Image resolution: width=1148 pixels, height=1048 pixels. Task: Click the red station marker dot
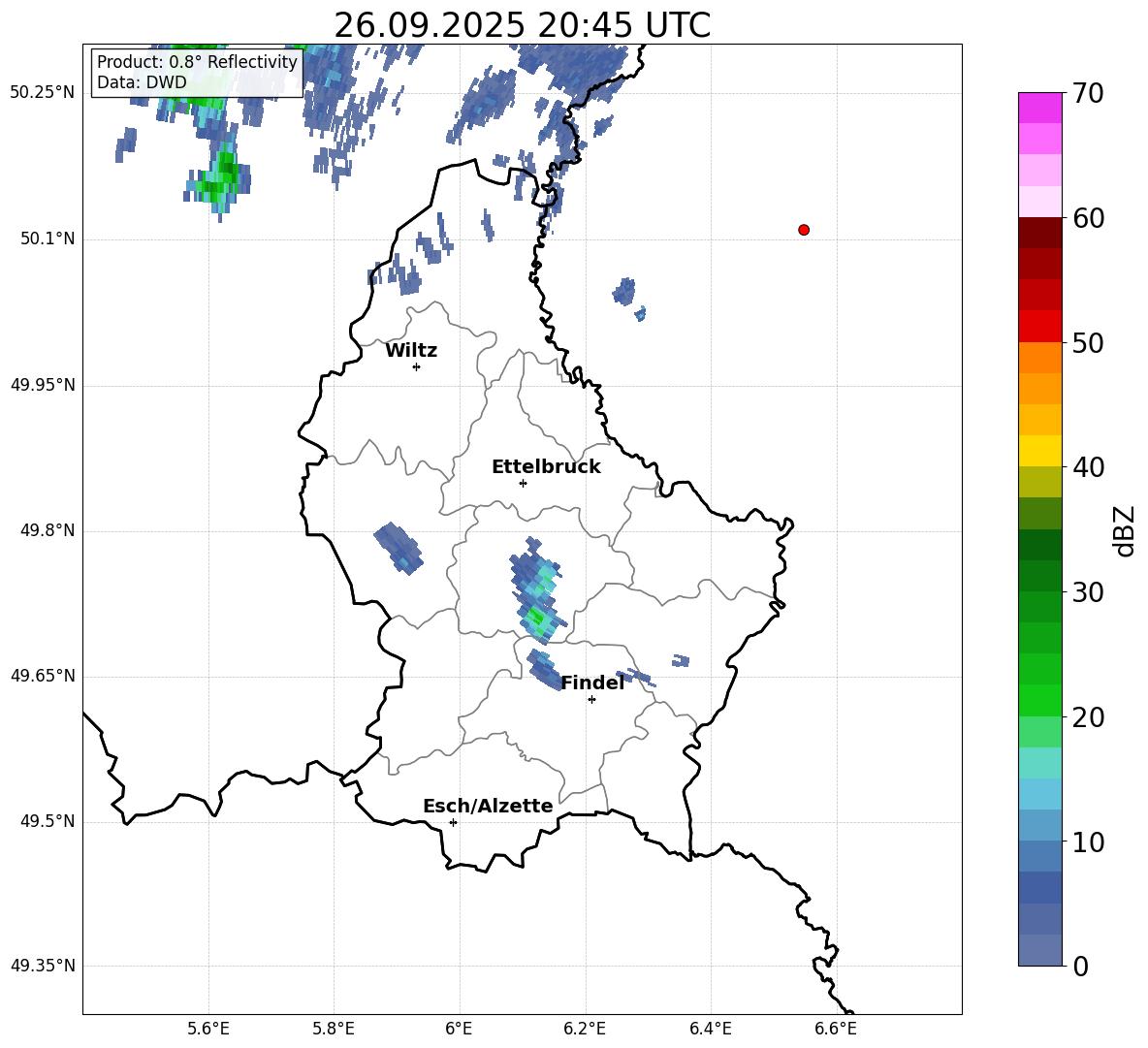click(x=804, y=230)
